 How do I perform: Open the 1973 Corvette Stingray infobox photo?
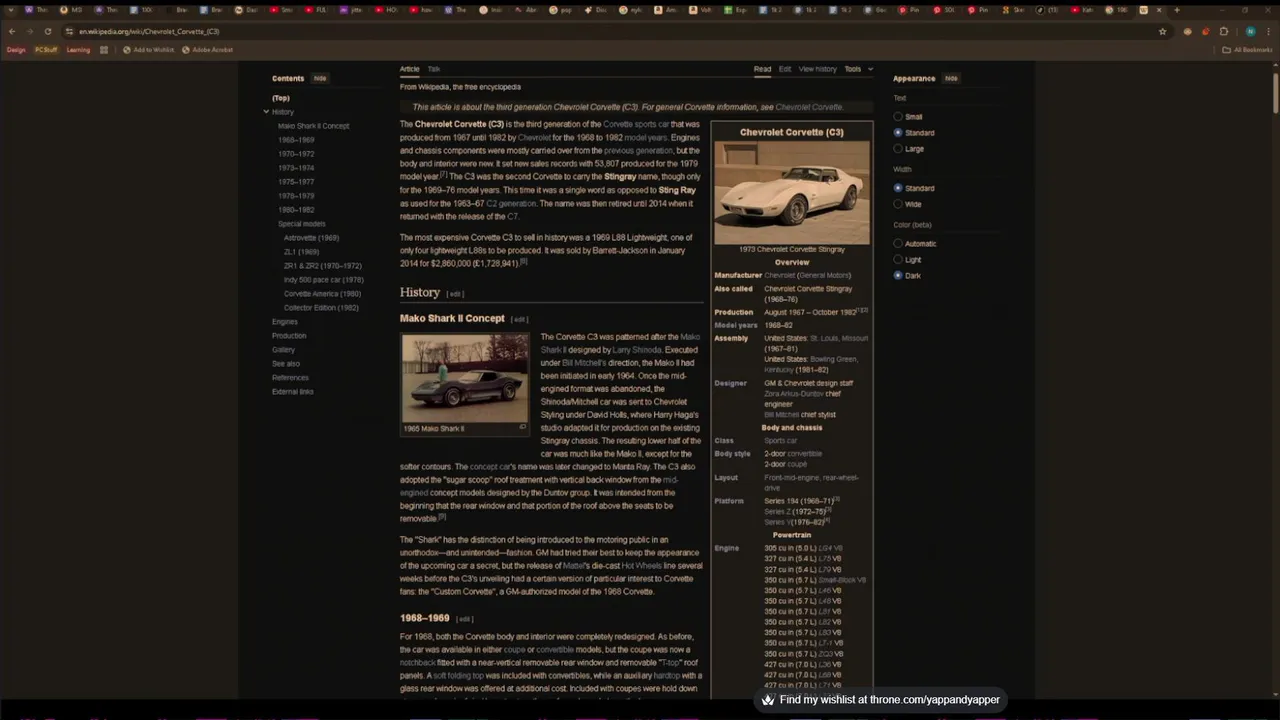pyautogui.click(x=792, y=192)
